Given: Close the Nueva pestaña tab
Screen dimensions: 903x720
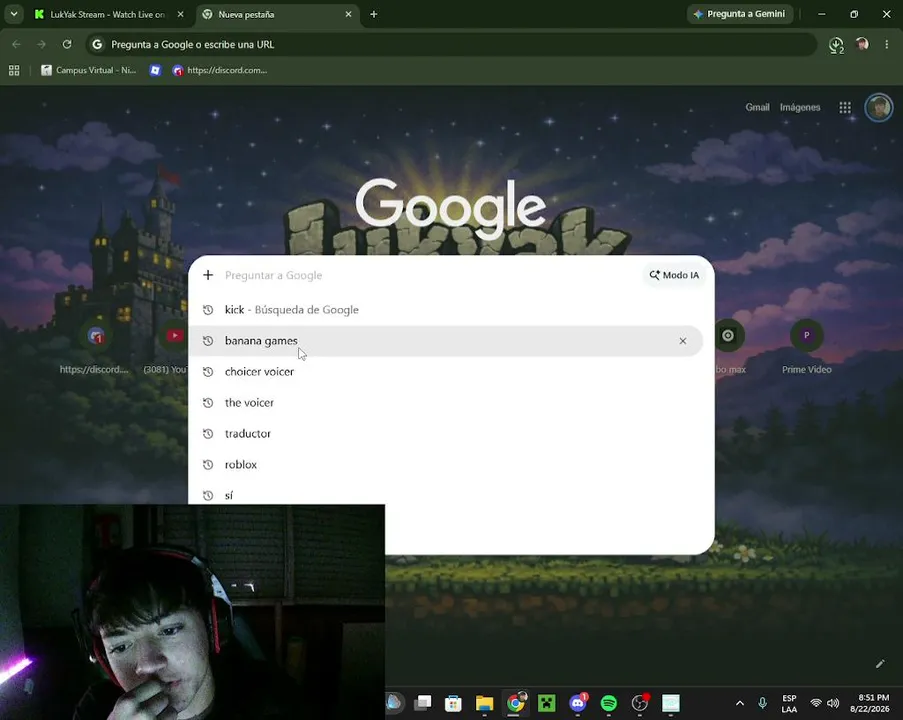Looking at the screenshot, I should click(x=348, y=14).
